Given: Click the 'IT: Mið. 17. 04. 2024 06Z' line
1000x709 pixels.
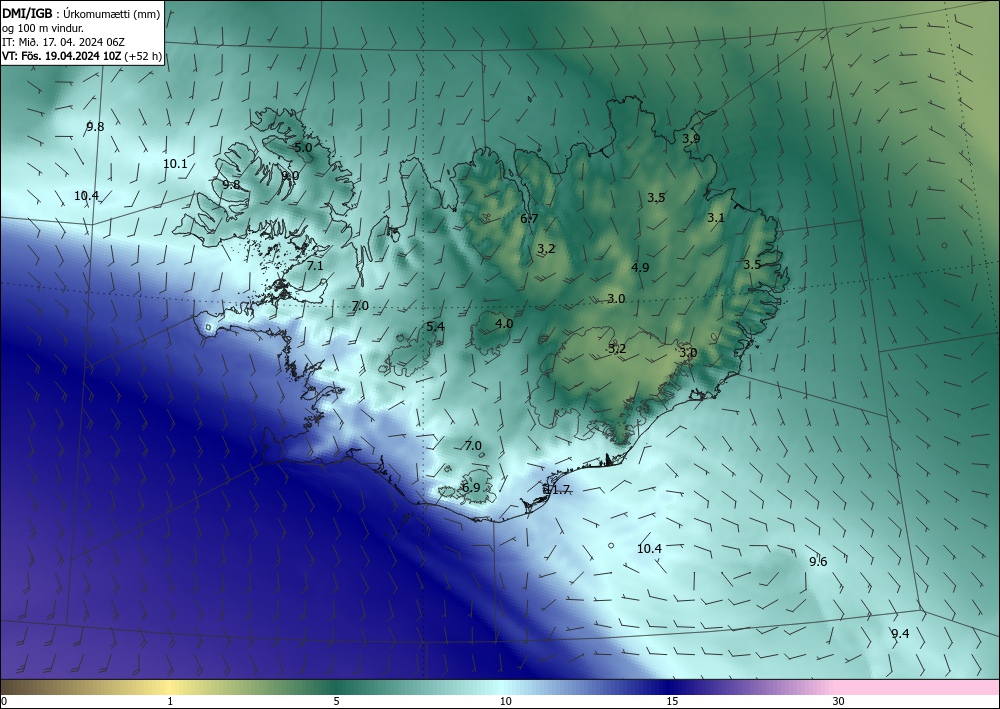Looking at the screenshot, I should (x=63, y=42).
